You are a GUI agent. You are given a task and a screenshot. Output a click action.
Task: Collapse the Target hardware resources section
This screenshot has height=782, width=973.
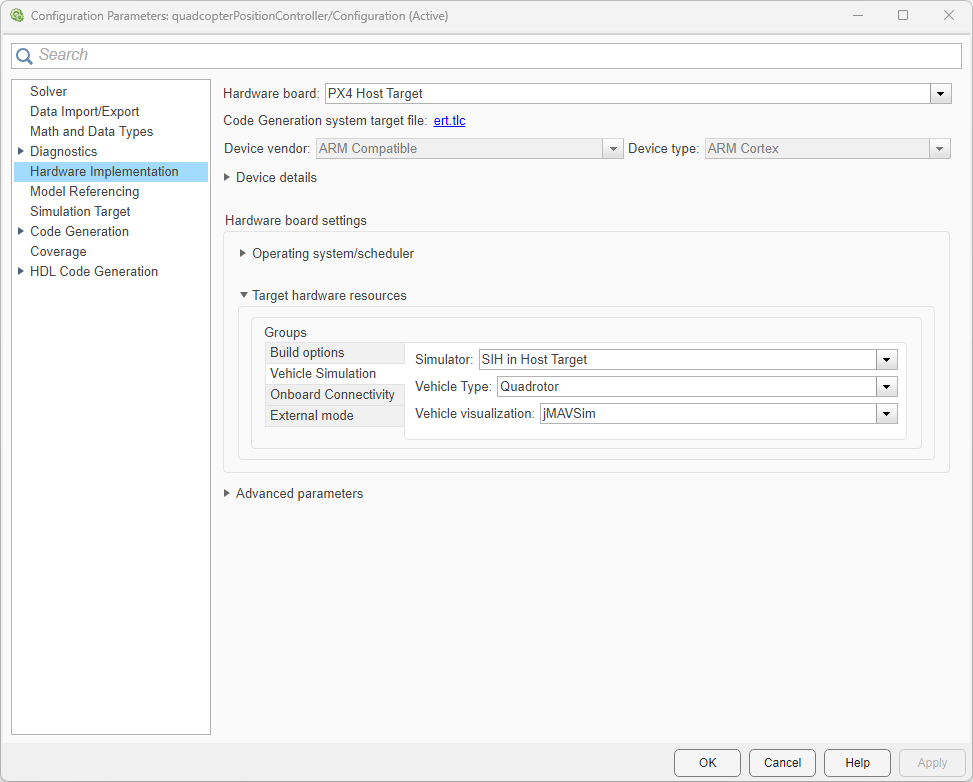click(244, 295)
